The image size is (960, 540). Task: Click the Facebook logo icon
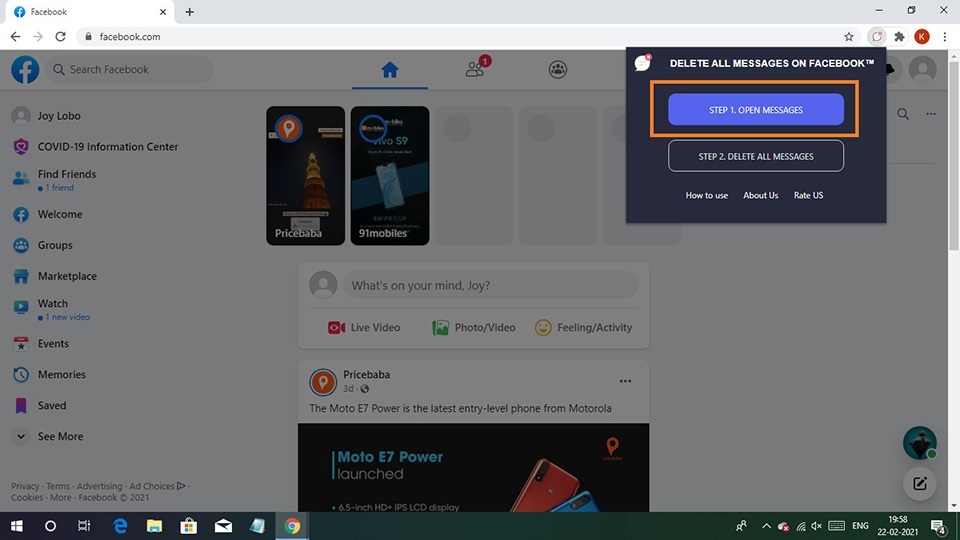pos(25,69)
